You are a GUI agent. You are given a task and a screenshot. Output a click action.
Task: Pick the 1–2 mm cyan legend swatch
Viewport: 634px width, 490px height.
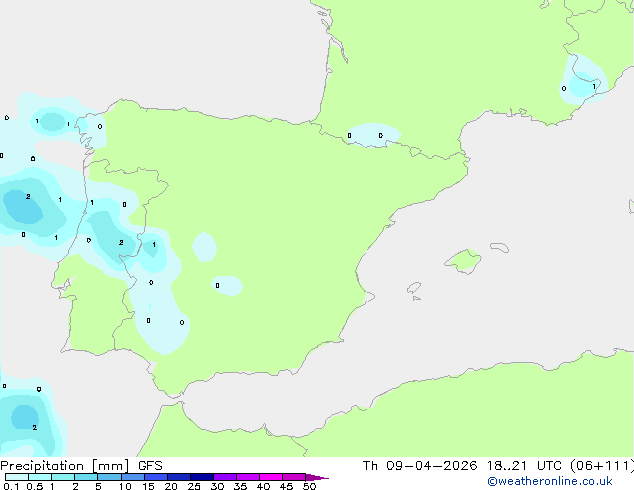click(x=63, y=477)
